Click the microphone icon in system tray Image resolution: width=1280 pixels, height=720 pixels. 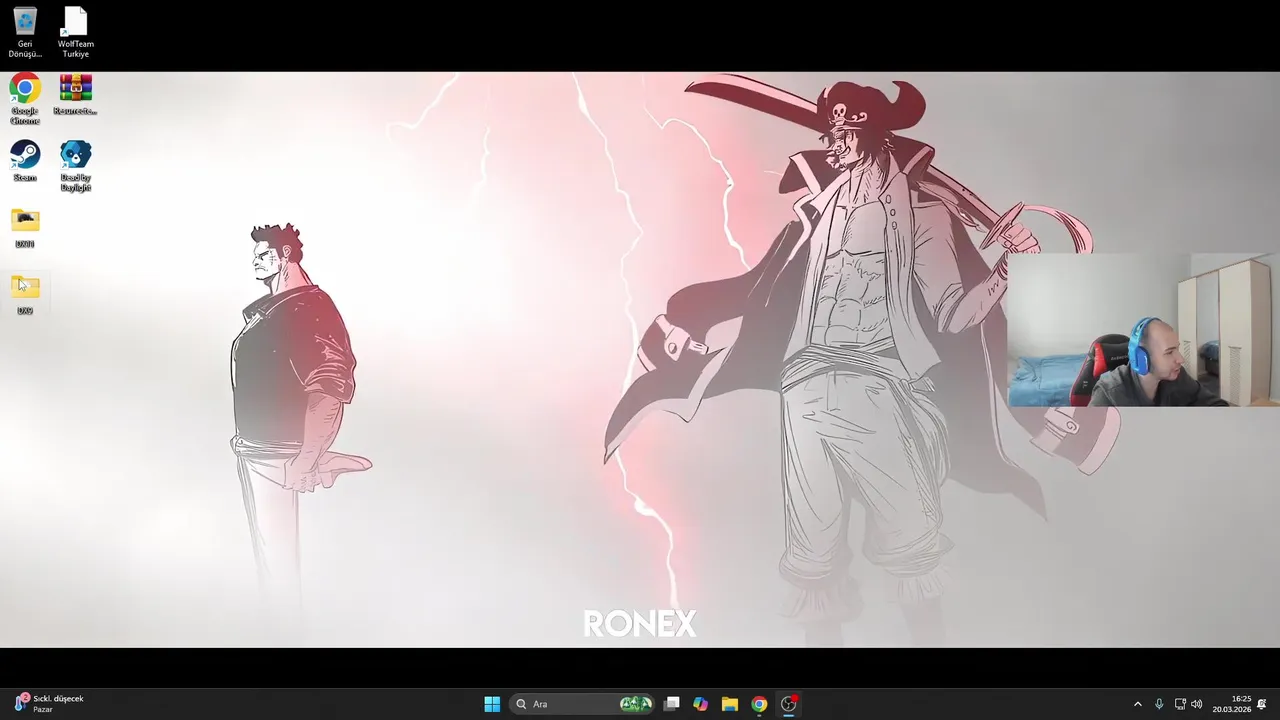coord(1159,704)
